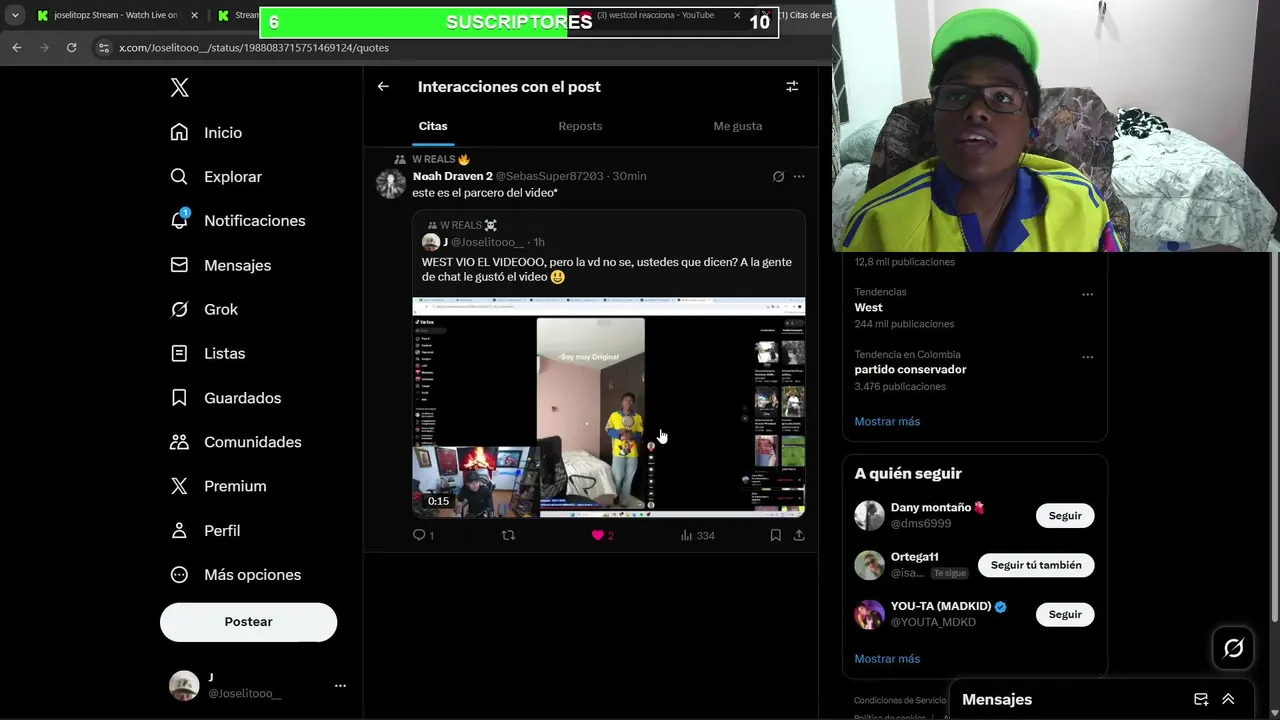The height and width of the screenshot is (720, 1280).
Task: Open Más opciones menu
Action: coord(236,575)
